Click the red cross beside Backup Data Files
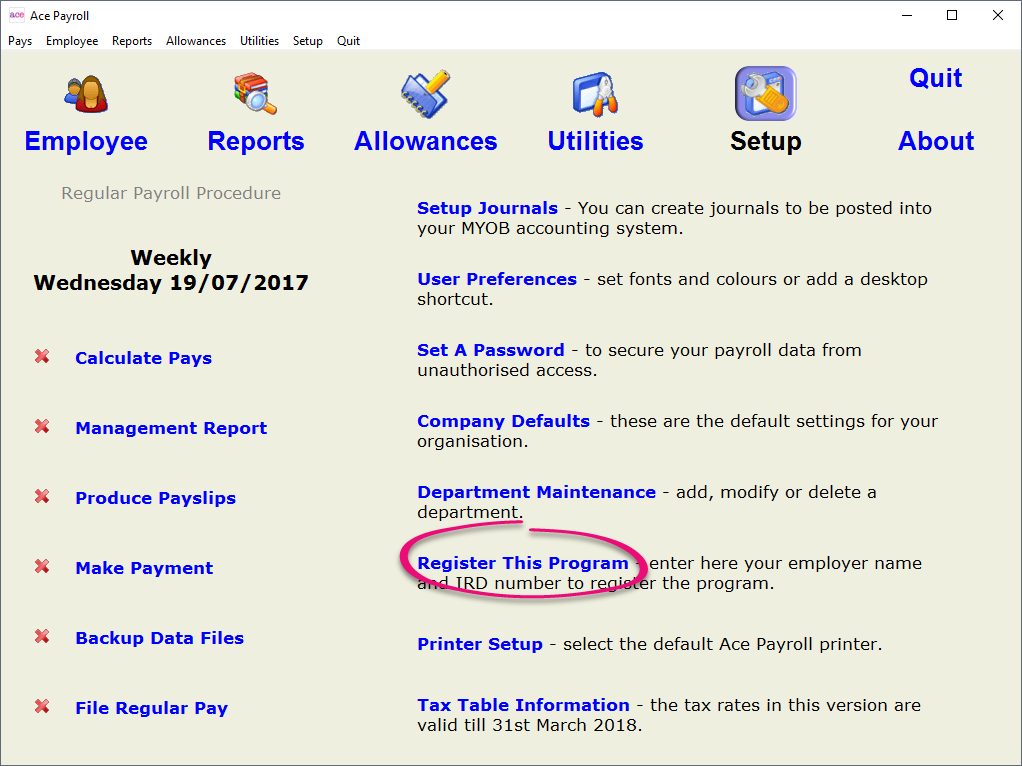The width and height of the screenshot is (1022, 766). pyautogui.click(x=43, y=637)
